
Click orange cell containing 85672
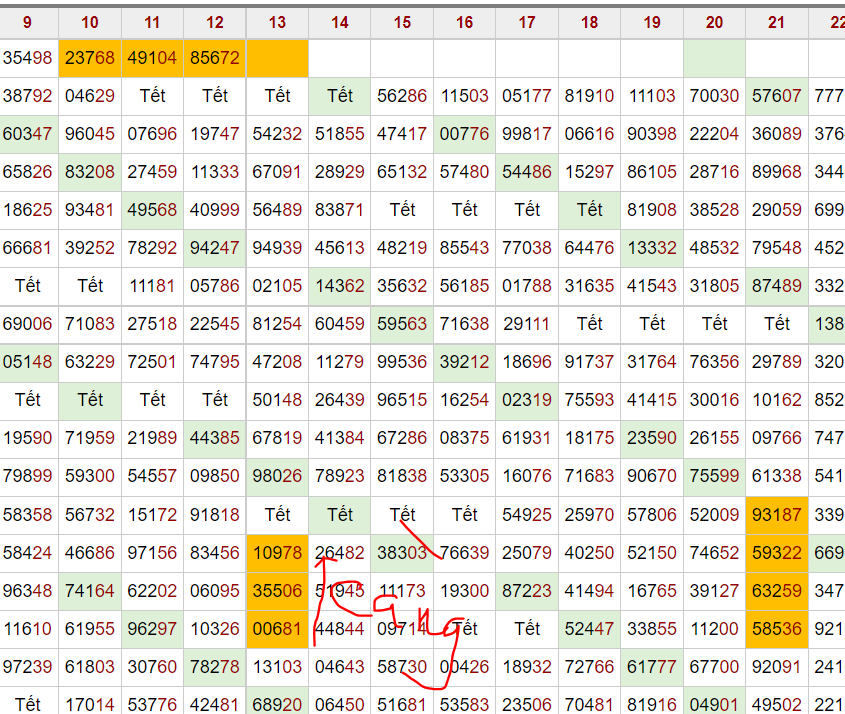pyautogui.click(x=215, y=58)
